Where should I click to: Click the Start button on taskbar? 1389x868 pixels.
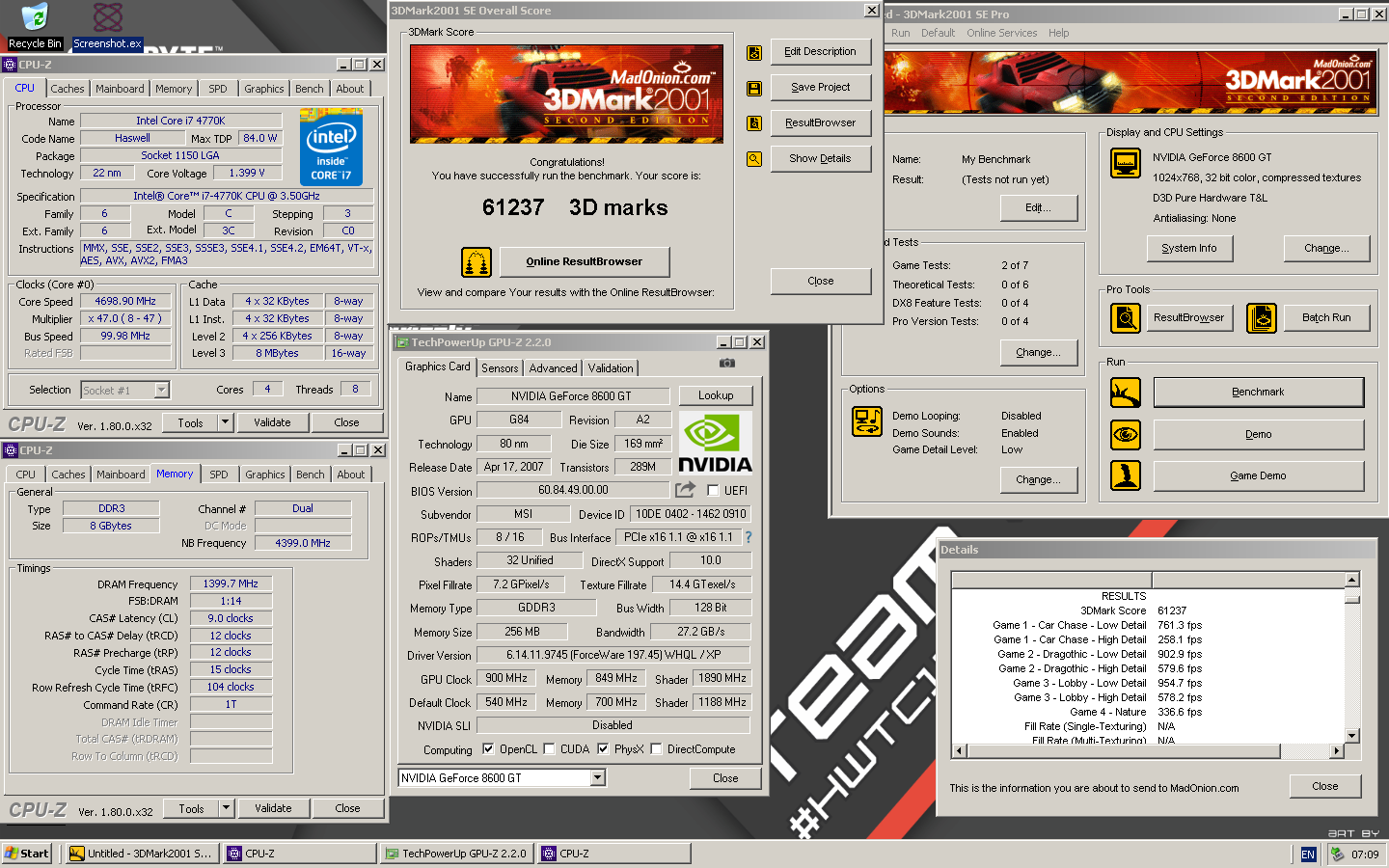(x=27, y=854)
